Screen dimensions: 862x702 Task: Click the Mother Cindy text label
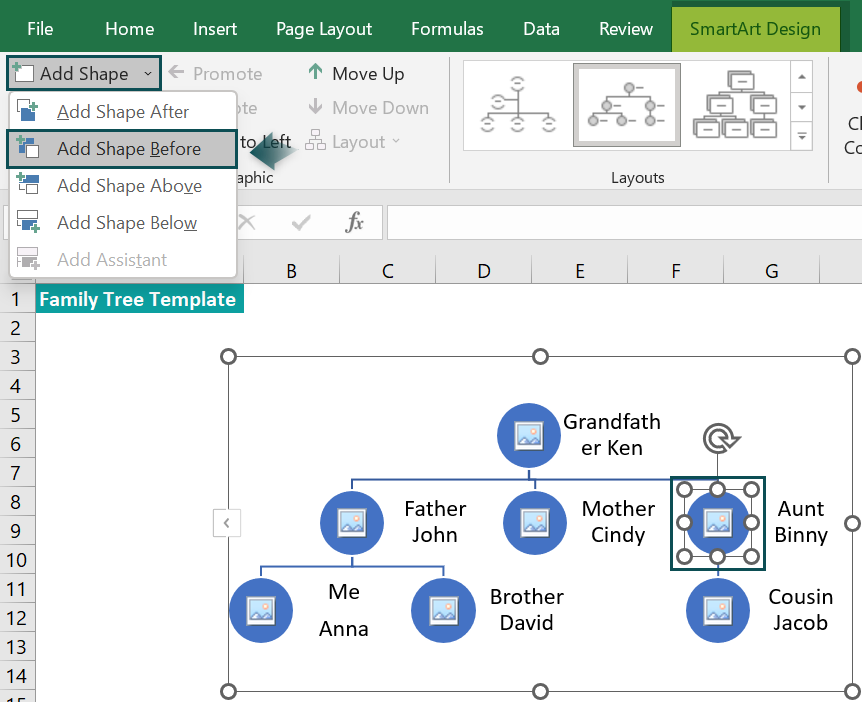coord(618,522)
